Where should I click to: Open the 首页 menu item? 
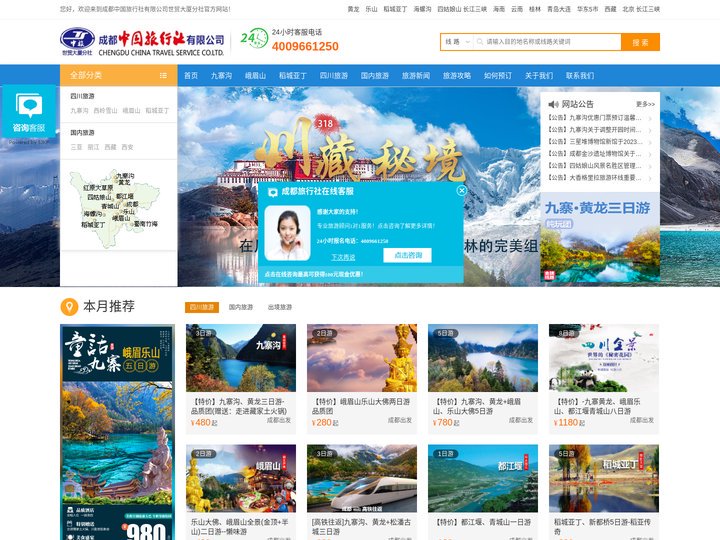pyautogui.click(x=191, y=76)
